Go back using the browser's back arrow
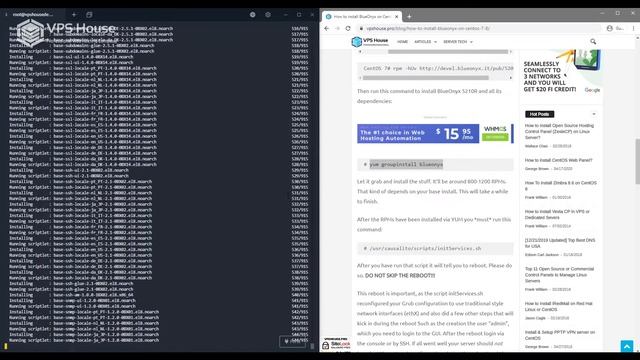Screen dimensions: 640x360 [327, 29]
